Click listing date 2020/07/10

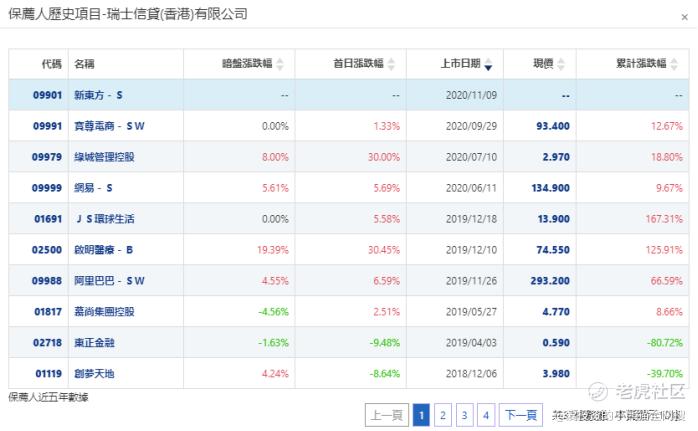point(471,157)
